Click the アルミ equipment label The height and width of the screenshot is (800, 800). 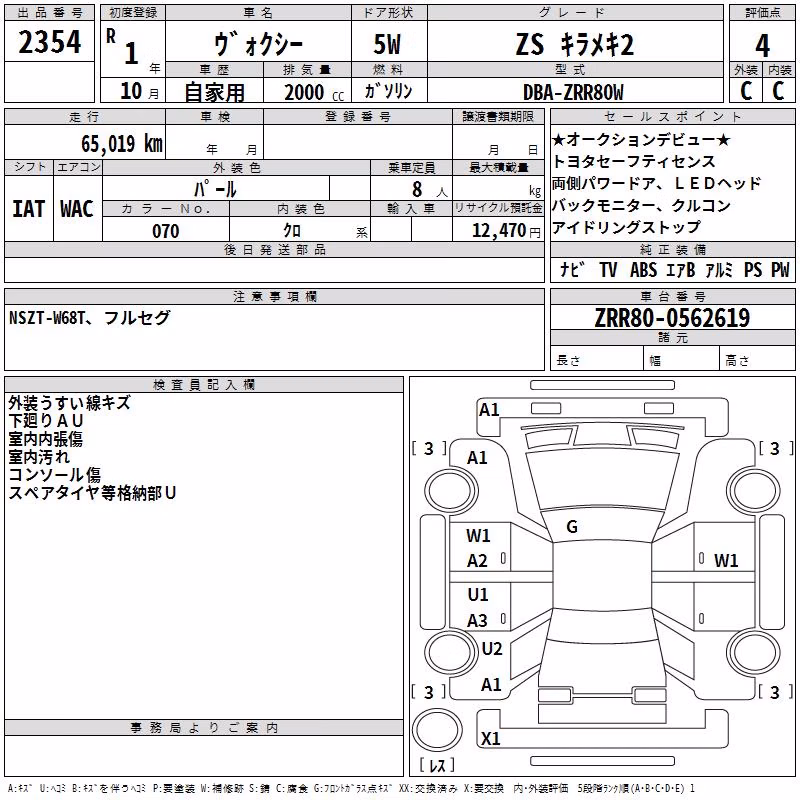[x=719, y=269]
